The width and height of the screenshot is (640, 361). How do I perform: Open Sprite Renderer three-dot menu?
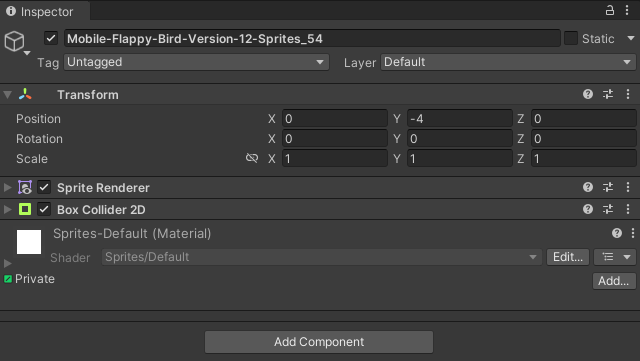[x=628, y=187]
